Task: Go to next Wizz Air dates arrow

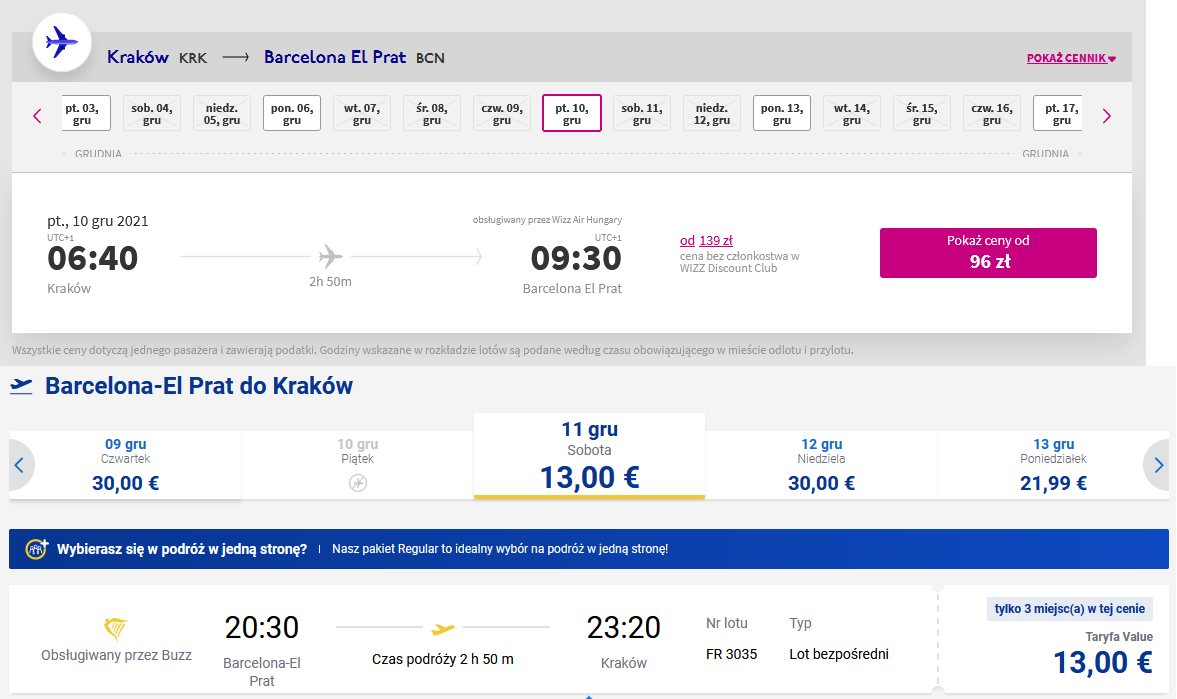Action: [1106, 116]
